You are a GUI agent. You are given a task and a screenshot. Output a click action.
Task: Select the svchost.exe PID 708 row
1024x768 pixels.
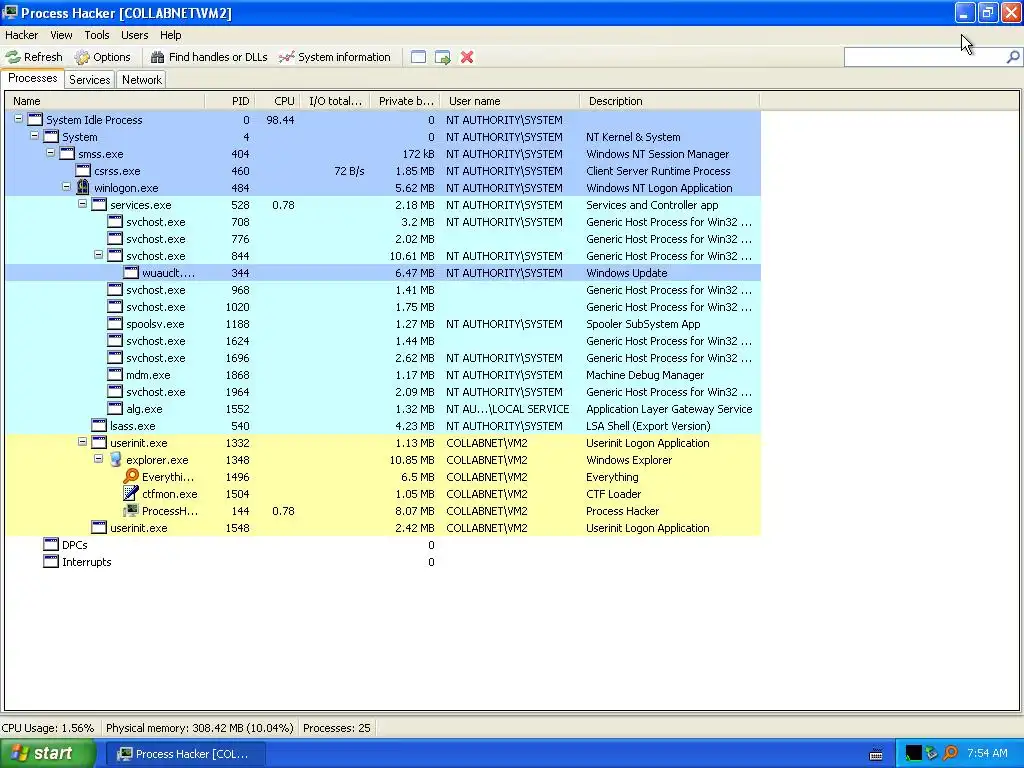pyautogui.click(x=383, y=222)
